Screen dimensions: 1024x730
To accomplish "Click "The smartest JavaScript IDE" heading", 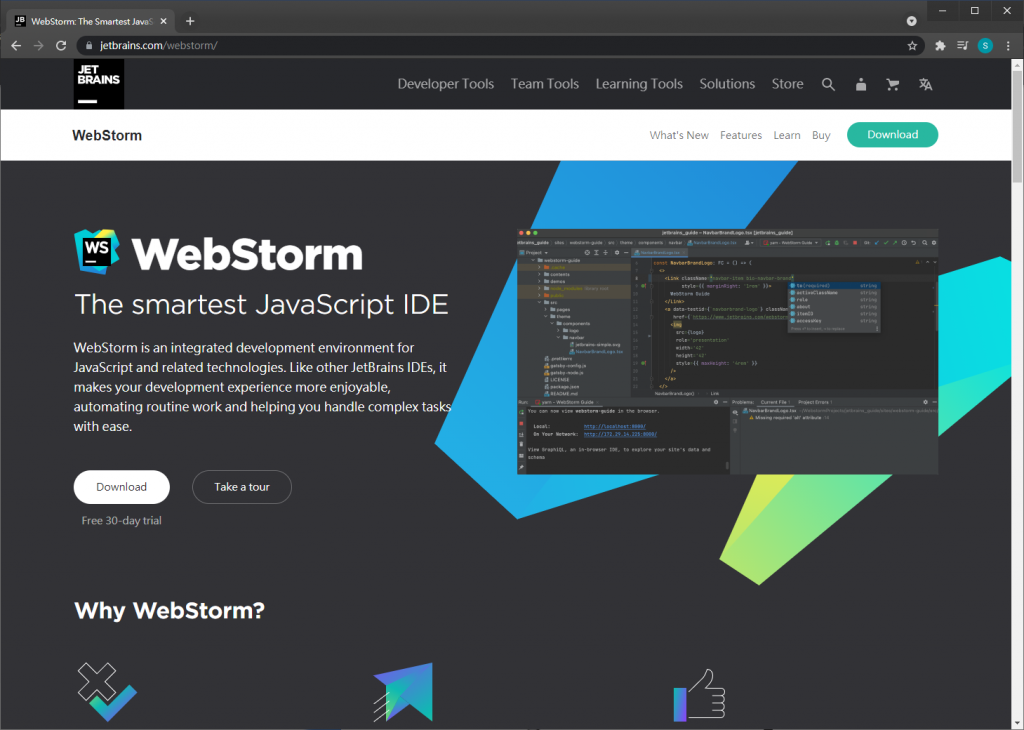I will (261, 304).
